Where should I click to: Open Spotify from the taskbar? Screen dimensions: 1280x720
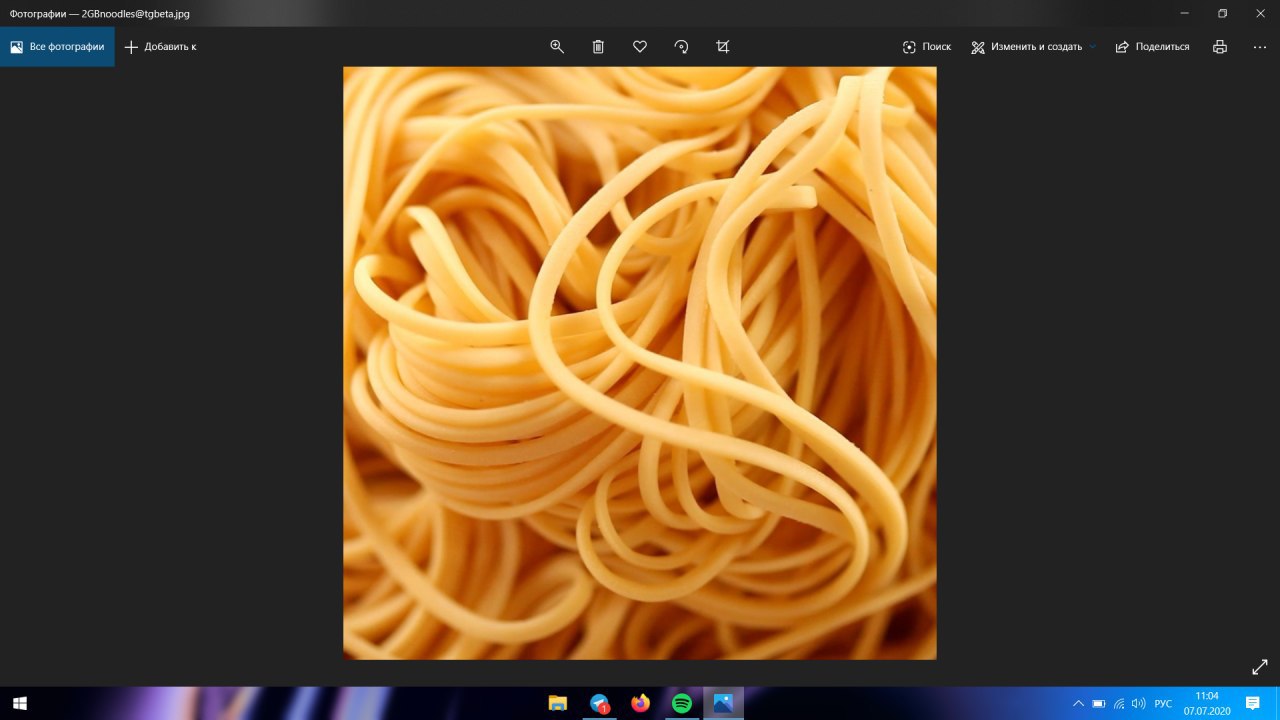682,703
